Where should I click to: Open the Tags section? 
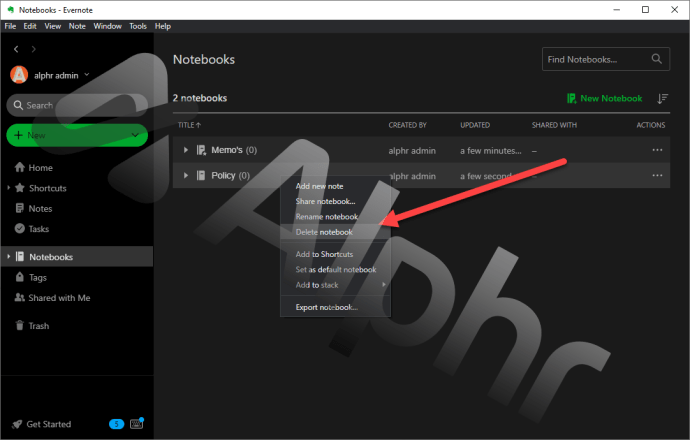pos(31,277)
